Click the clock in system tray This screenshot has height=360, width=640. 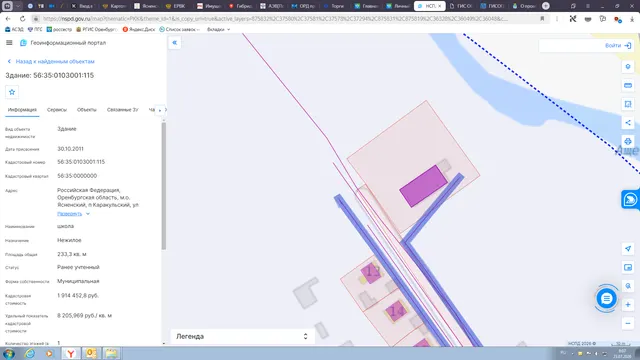click(622, 353)
